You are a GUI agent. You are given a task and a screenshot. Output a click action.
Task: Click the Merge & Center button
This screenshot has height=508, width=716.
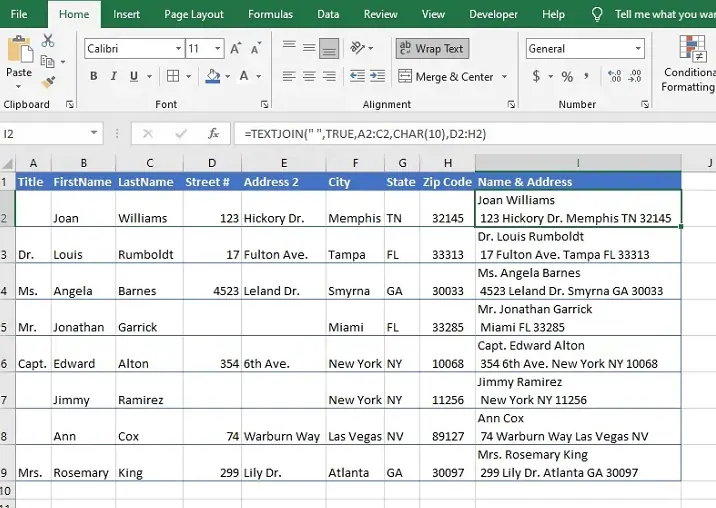click(445, 77)
